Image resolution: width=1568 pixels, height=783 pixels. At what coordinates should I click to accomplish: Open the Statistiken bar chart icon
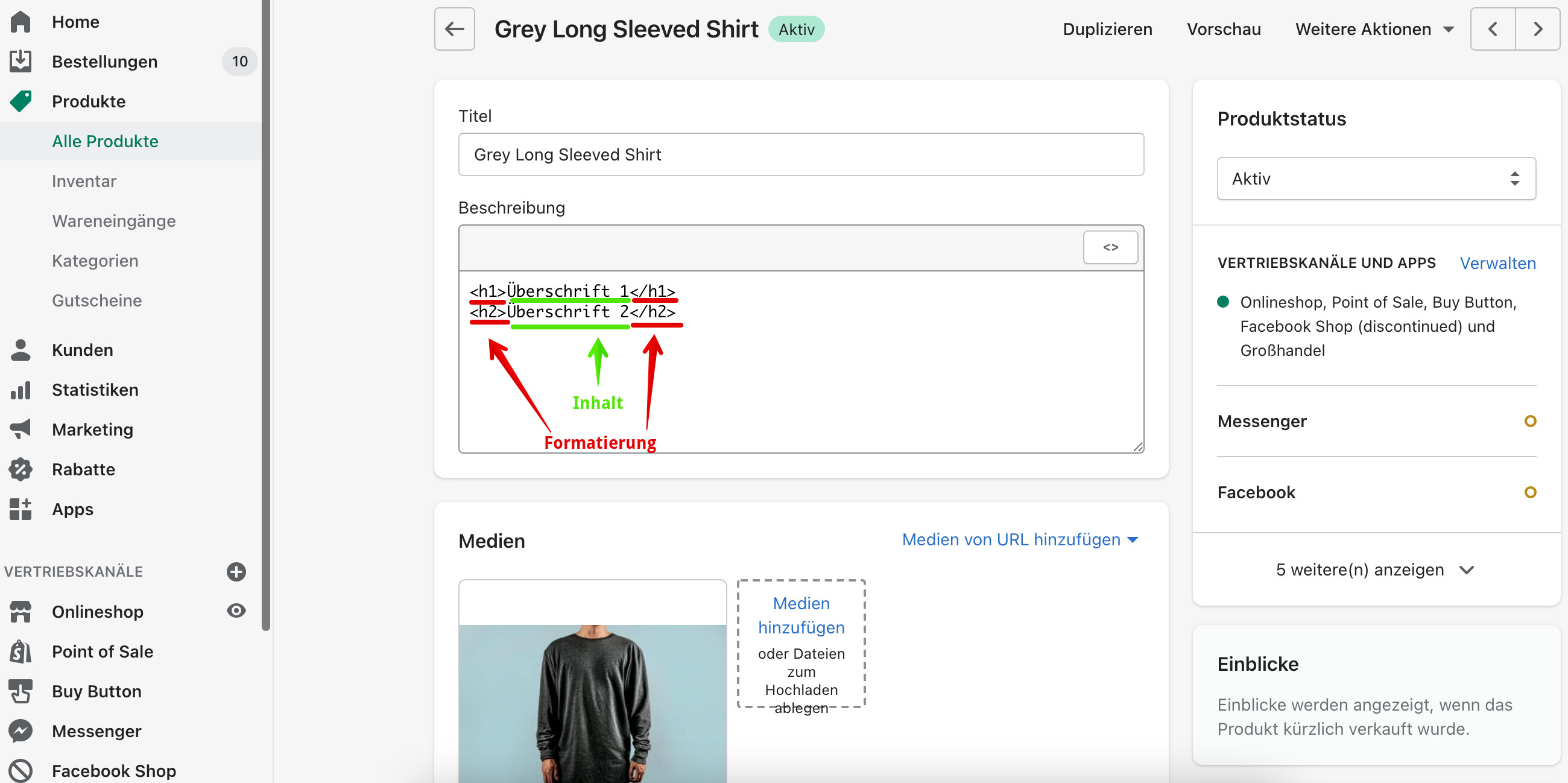point(20,390)
